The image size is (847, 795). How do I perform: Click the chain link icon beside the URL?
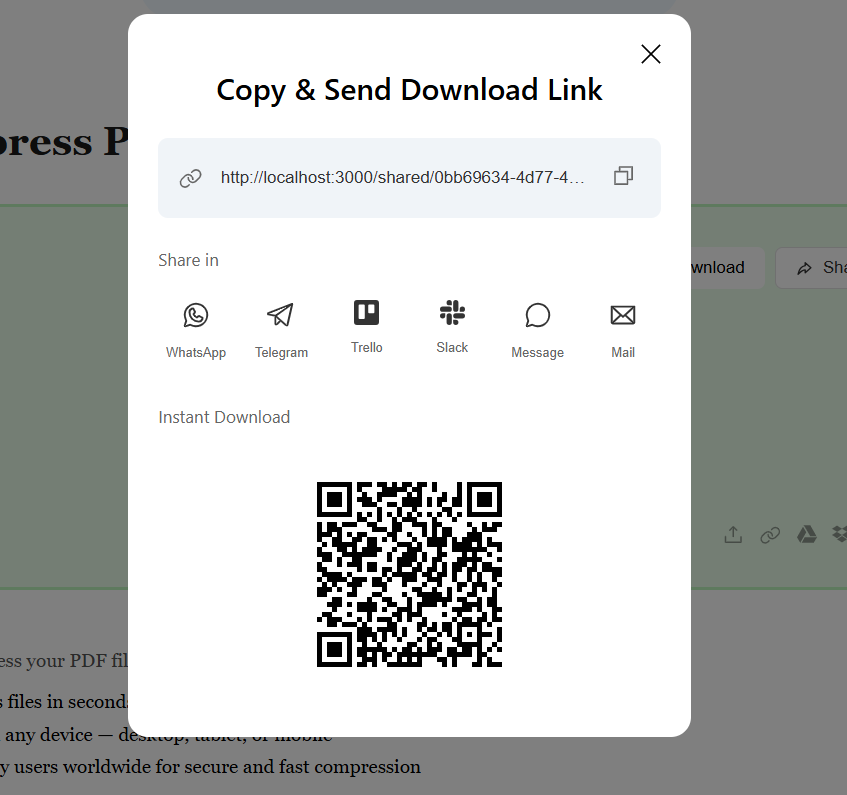(190, 178)
